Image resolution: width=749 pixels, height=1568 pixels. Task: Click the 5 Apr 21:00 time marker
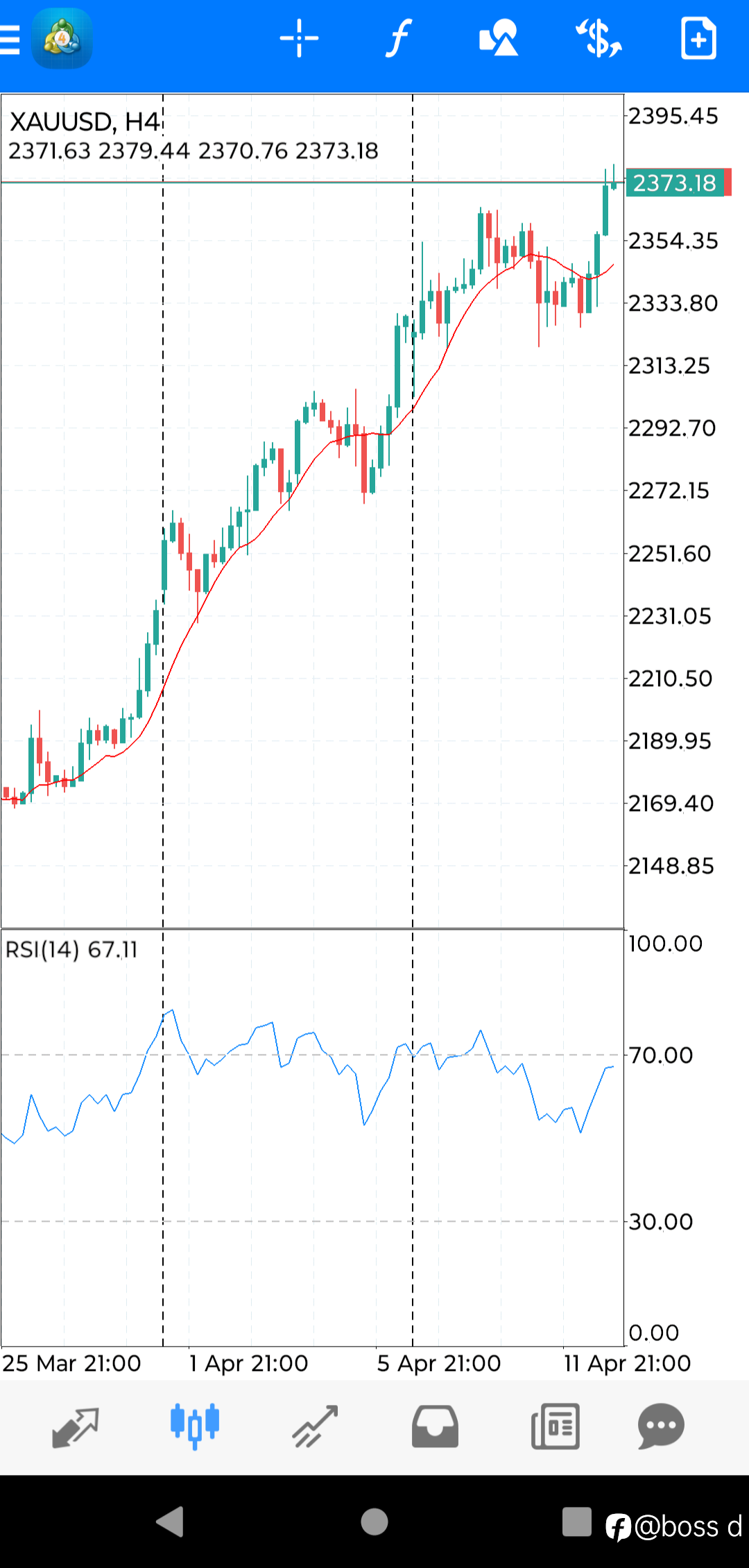438,1363
